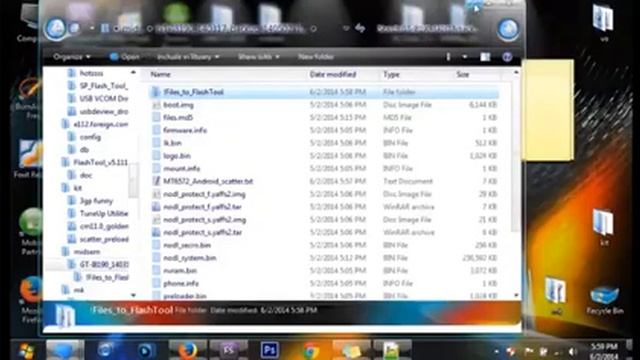Image resolution: width=640 pixels, height=360 pixels.
Task: Open TuneUp Utilities folder in tree
Action: [x=103, y=213]
